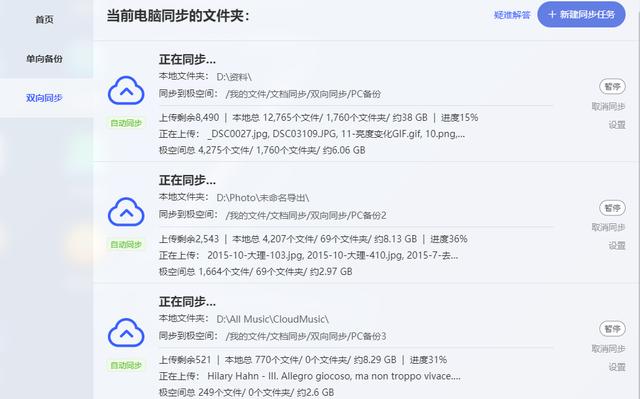This screenshot has height=399, width=640.
Task: Click destination path ending in /PC备份3
Action: (306, 336)
